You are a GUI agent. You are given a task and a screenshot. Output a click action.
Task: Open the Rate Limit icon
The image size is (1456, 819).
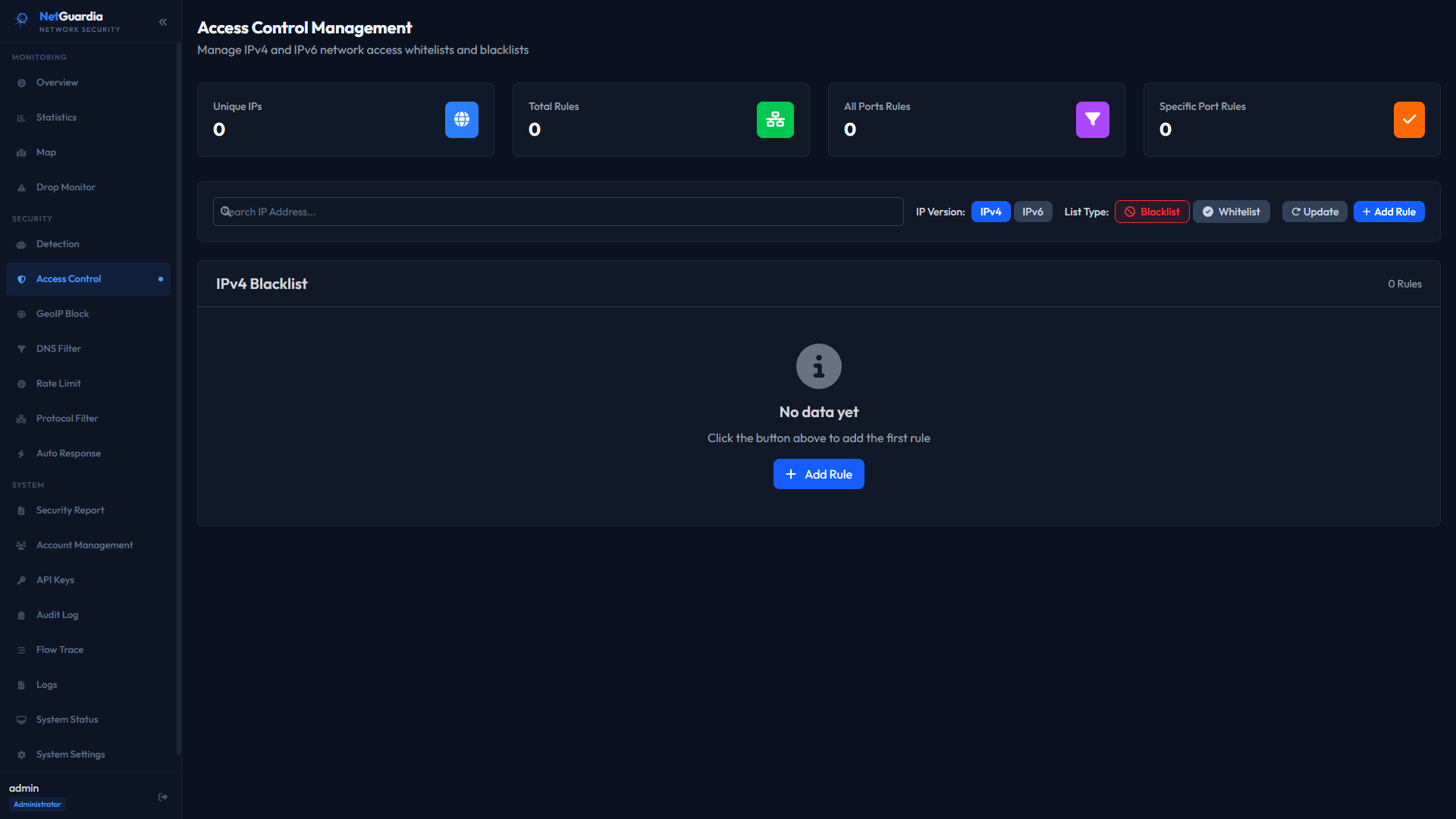pyautogui.click(x=21, y=384)
